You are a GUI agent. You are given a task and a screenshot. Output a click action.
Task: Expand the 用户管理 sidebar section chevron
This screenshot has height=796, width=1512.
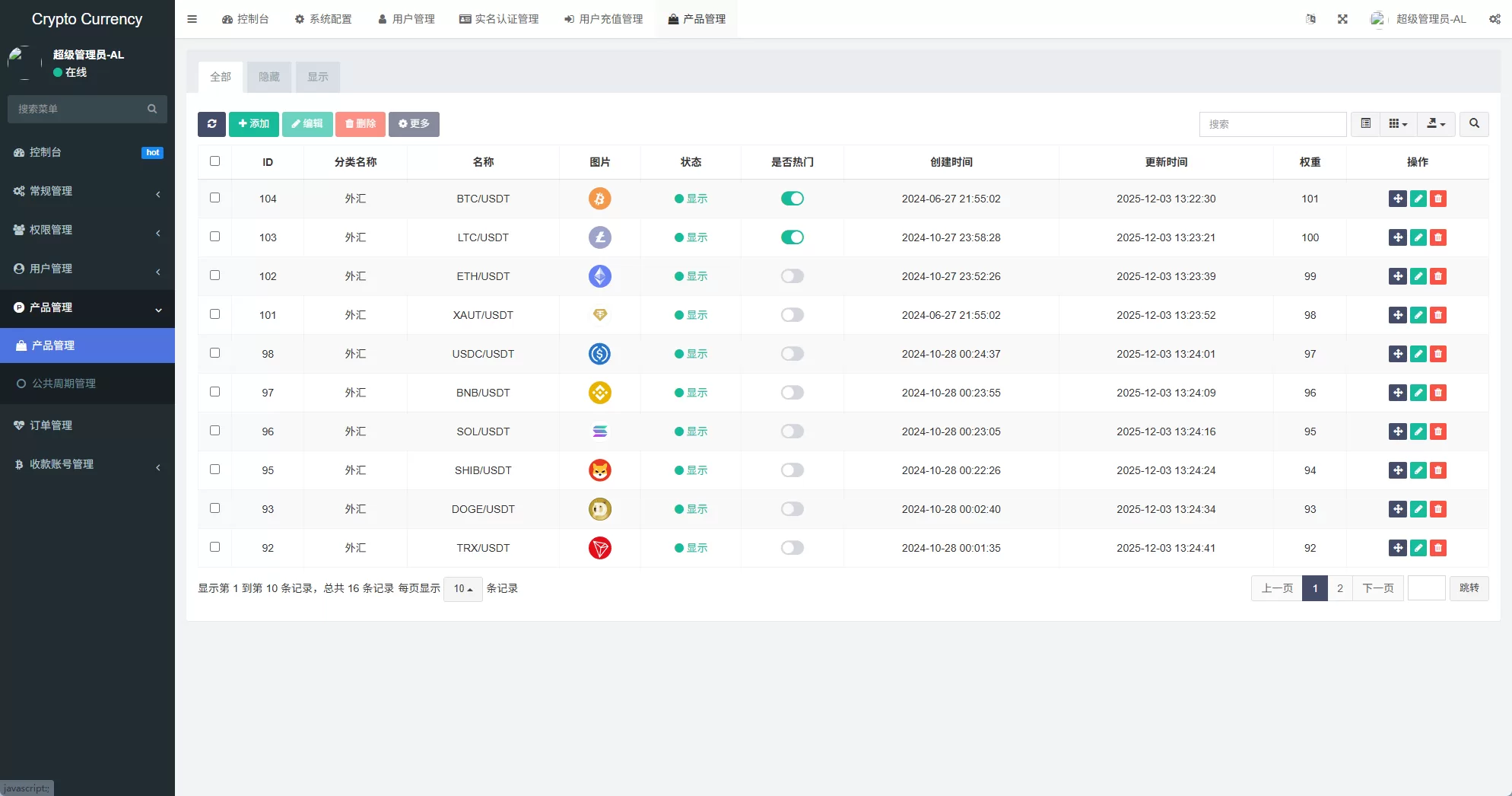coord(157,272)
